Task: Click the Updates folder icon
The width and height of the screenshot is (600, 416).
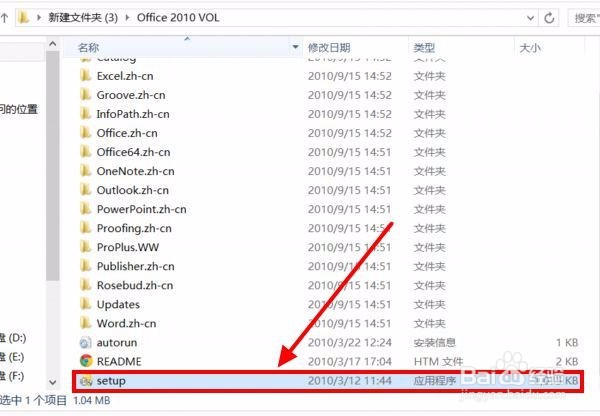Action: 86,304
